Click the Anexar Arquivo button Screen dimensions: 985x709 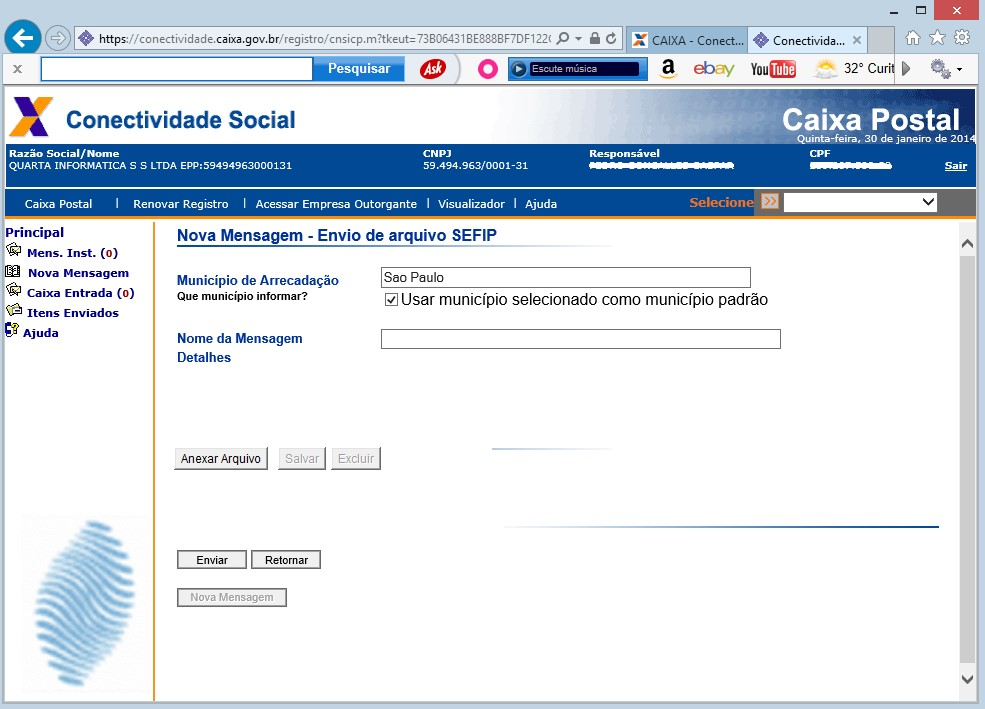(x=220, y=458)
